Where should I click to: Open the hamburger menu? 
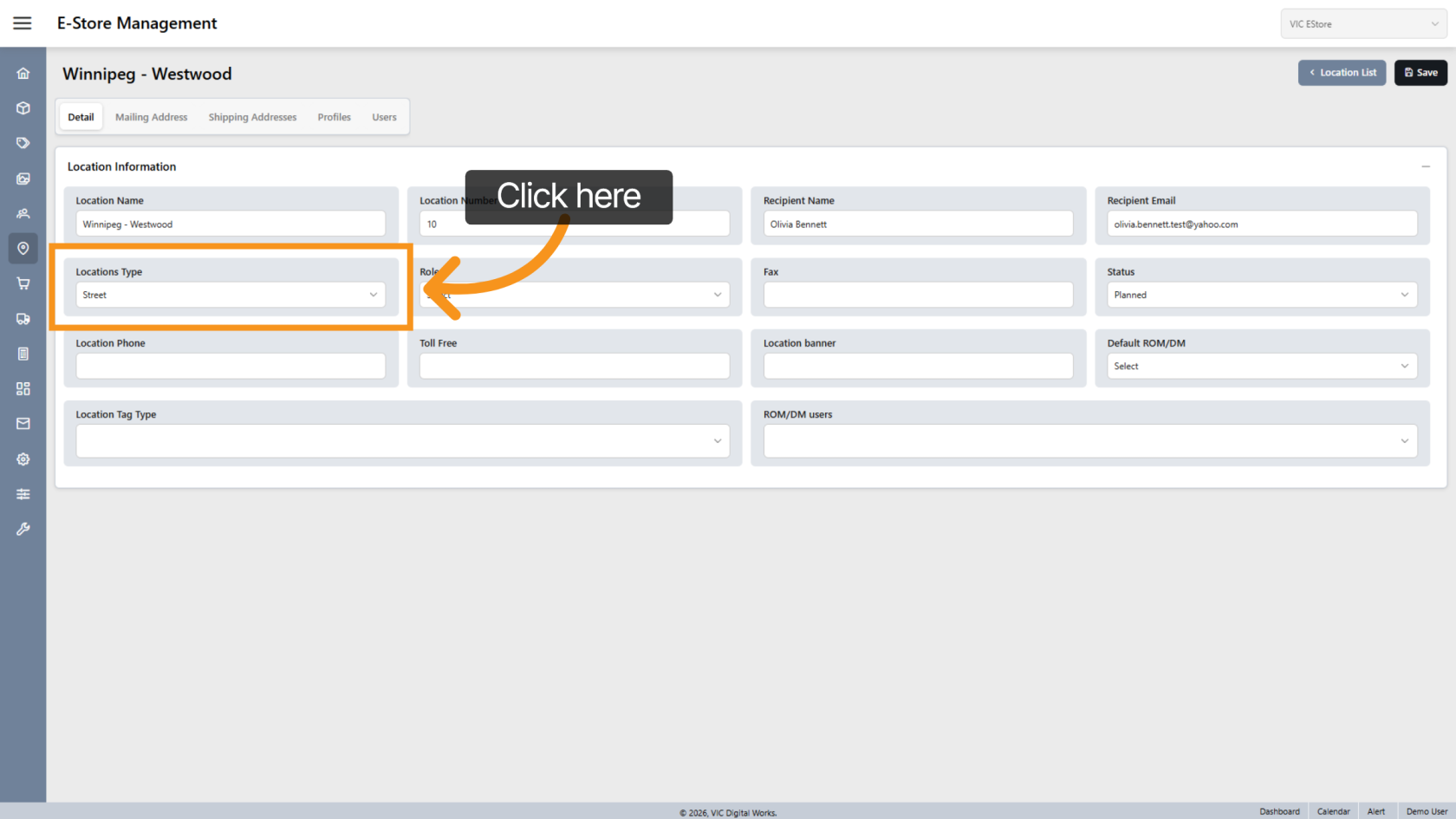pos(23,23)
